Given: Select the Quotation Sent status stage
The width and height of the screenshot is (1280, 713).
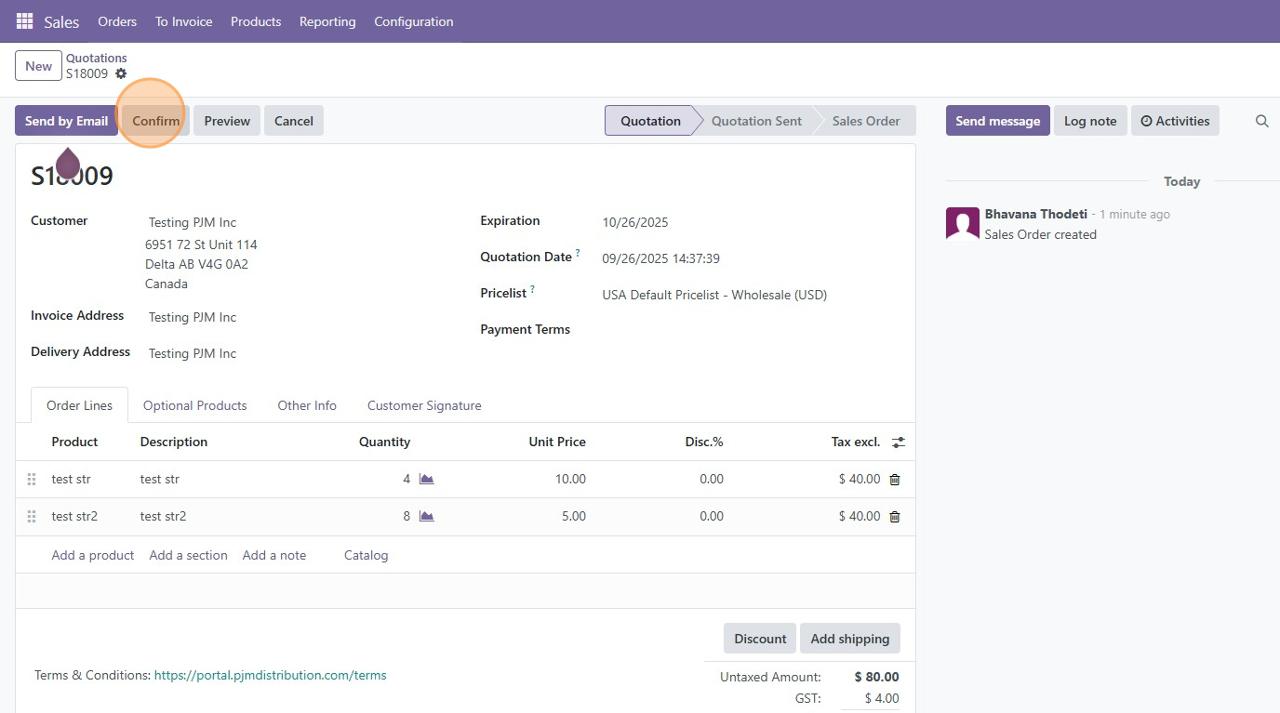Looking at the screenshot, I should [756, 121].
